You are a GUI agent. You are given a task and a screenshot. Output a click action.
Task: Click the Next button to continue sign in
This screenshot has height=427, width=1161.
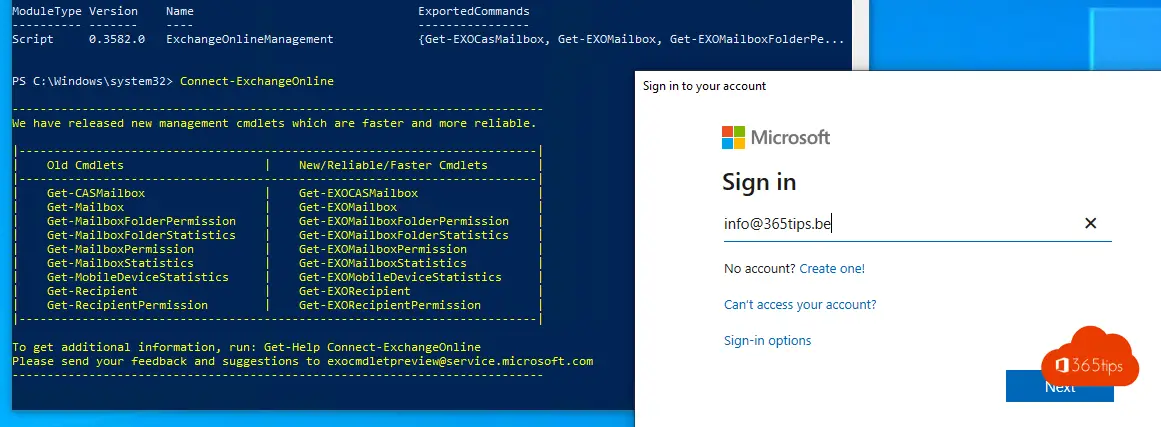(x=1060, y=386)
